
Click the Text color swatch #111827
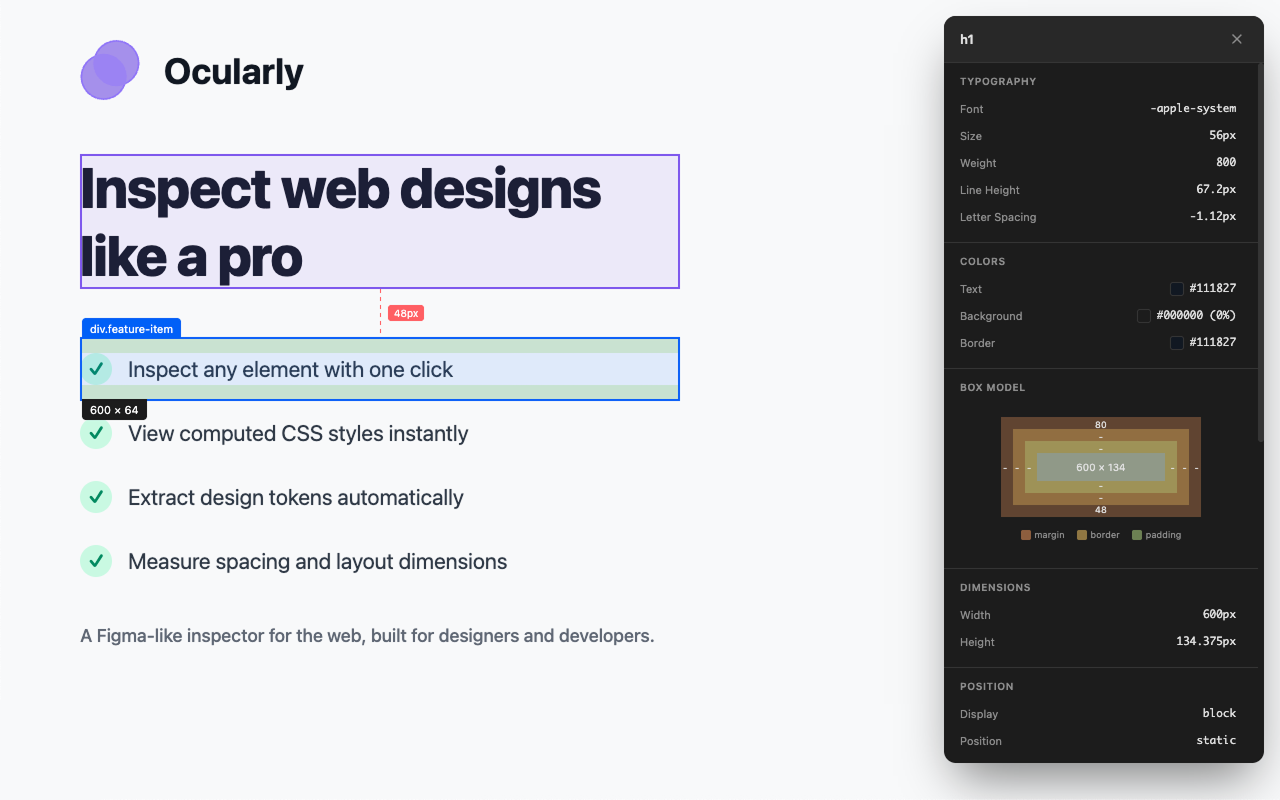click(1176, 289)
